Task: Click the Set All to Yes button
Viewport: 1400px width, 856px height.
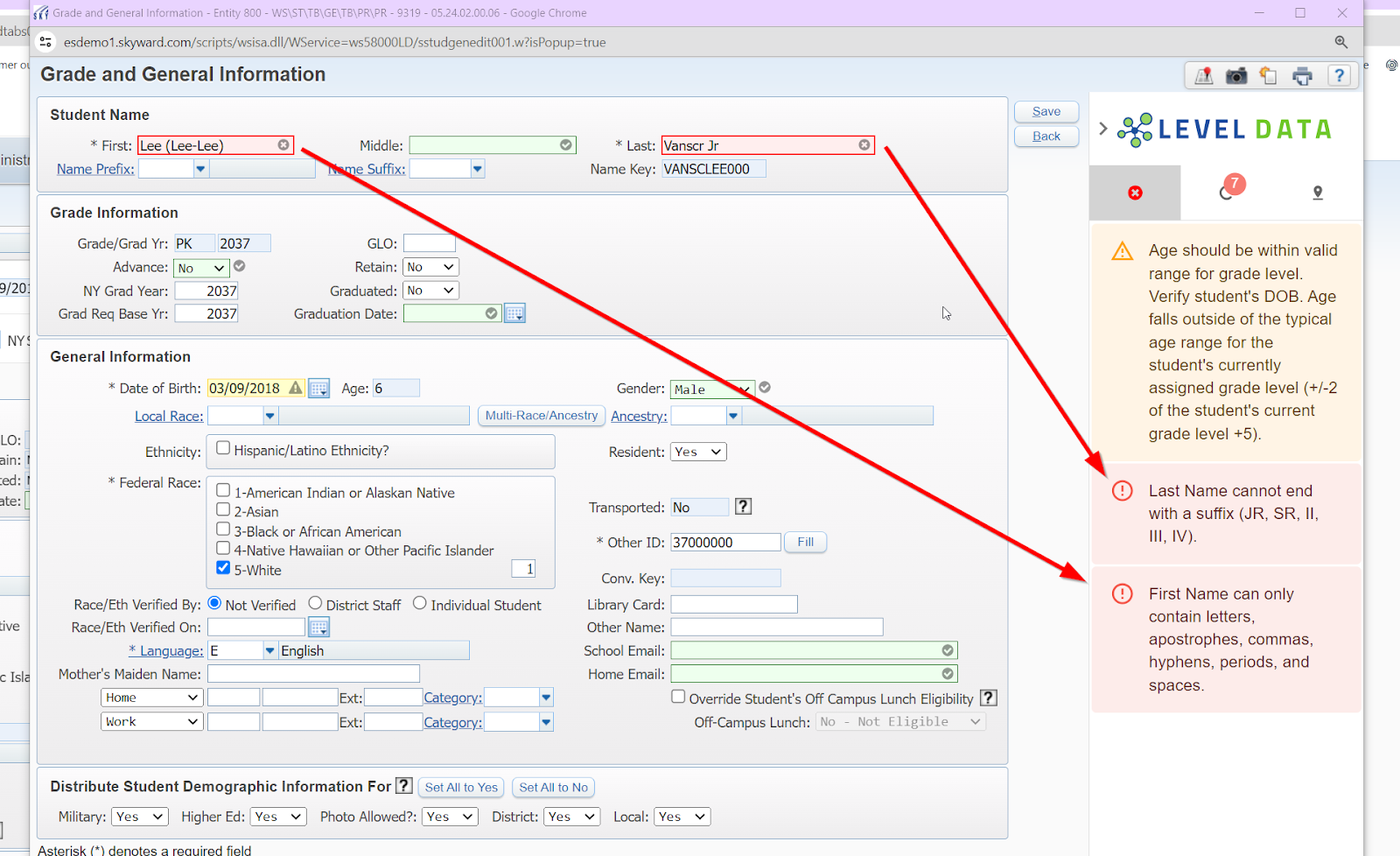Action: (461, 787)
